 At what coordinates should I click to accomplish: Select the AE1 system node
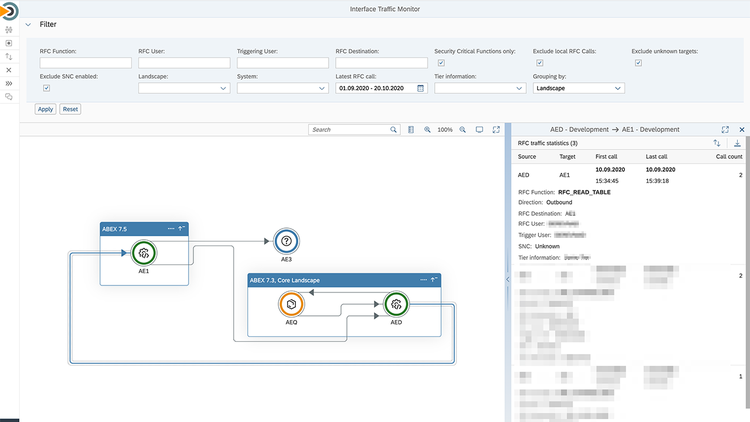point(143,253)
